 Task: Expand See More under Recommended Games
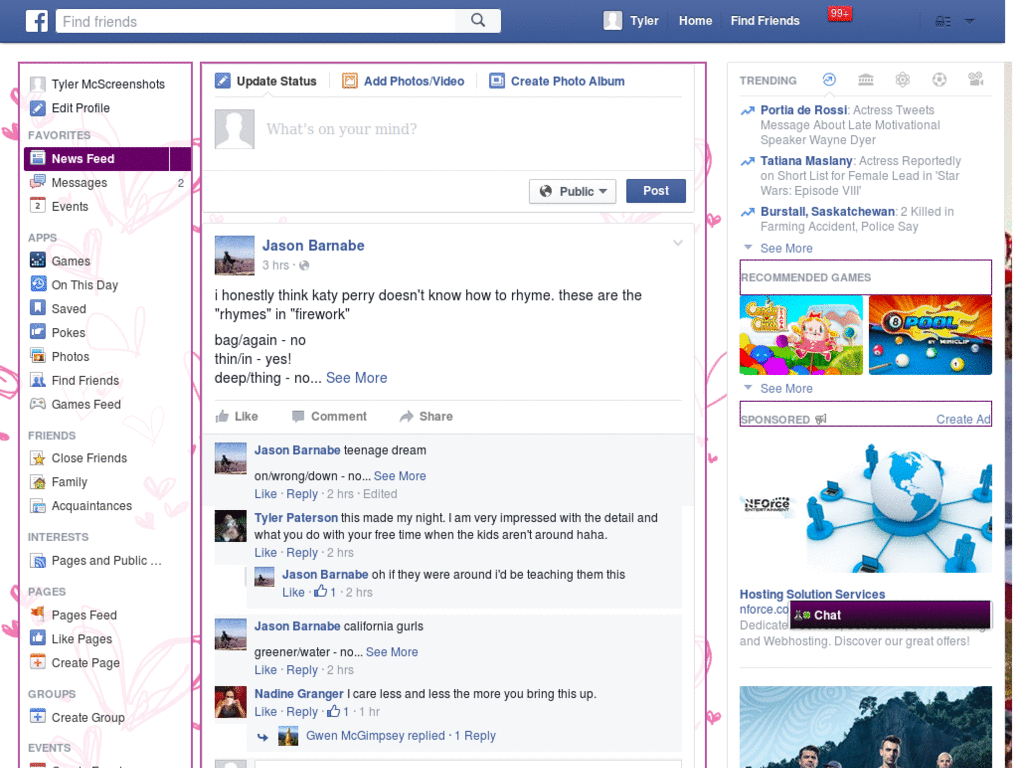tap(786, 389)
